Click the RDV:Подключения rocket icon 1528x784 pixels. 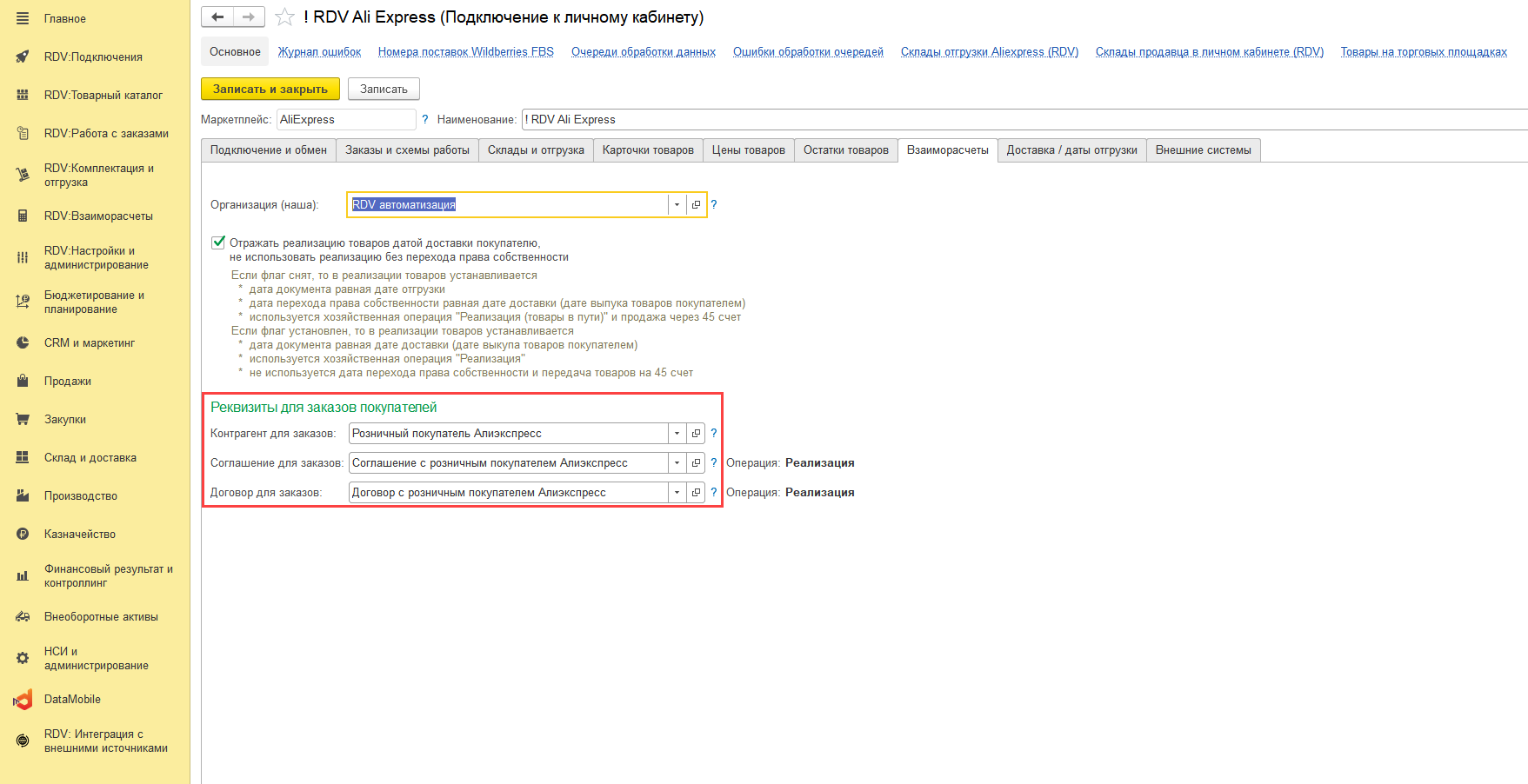23,56
